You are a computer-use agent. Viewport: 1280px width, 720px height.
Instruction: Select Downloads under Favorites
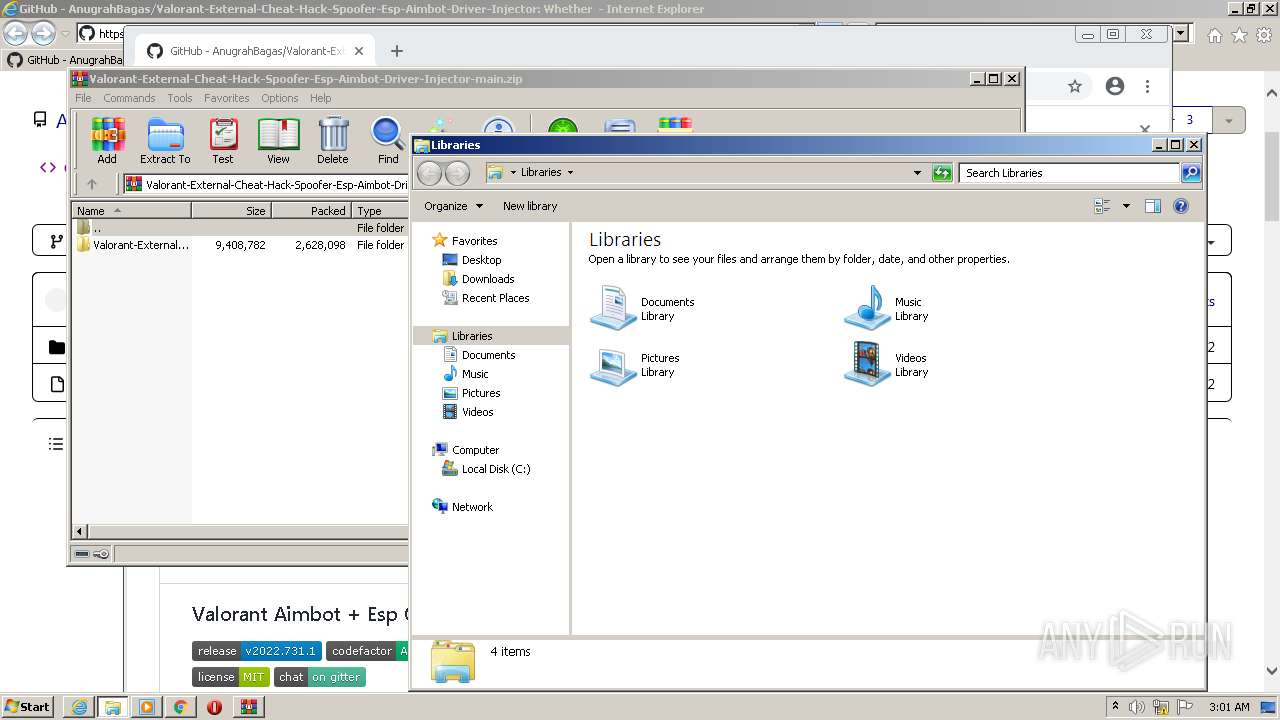pos(488,279)
